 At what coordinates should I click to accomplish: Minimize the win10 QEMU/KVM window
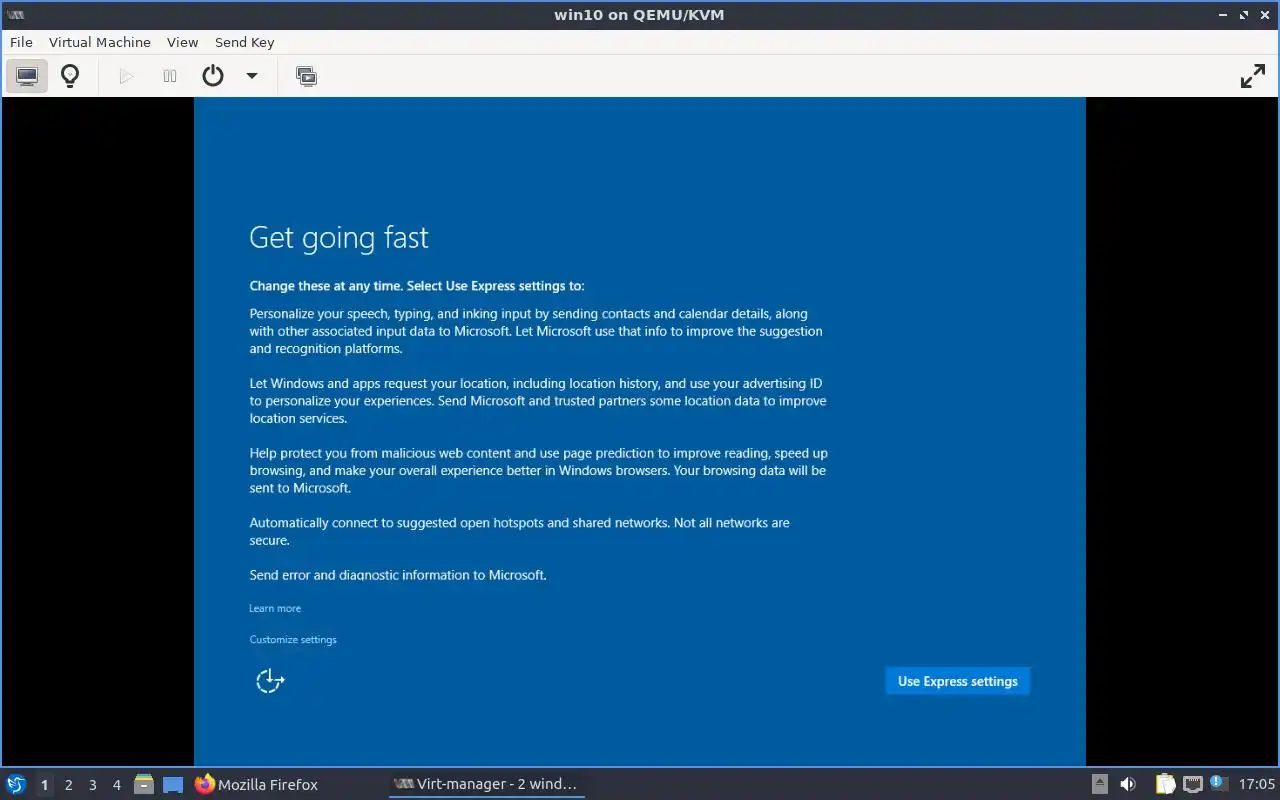click(1224, 15)
